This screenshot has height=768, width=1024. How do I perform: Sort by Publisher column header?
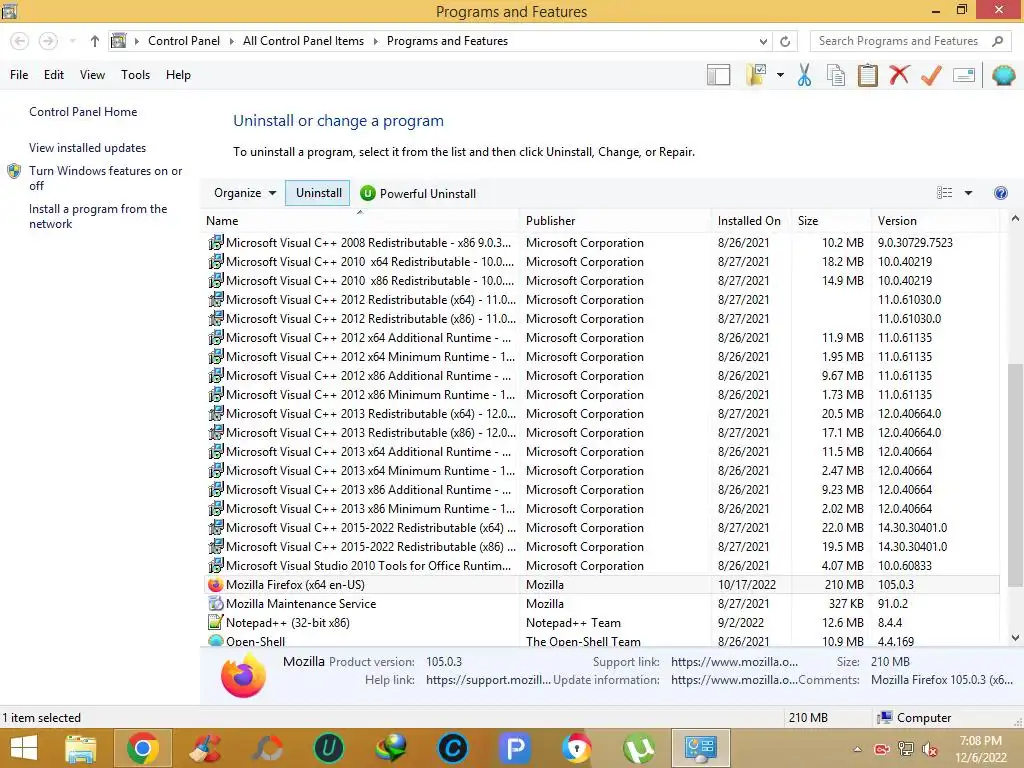click(x=615, y=221)
